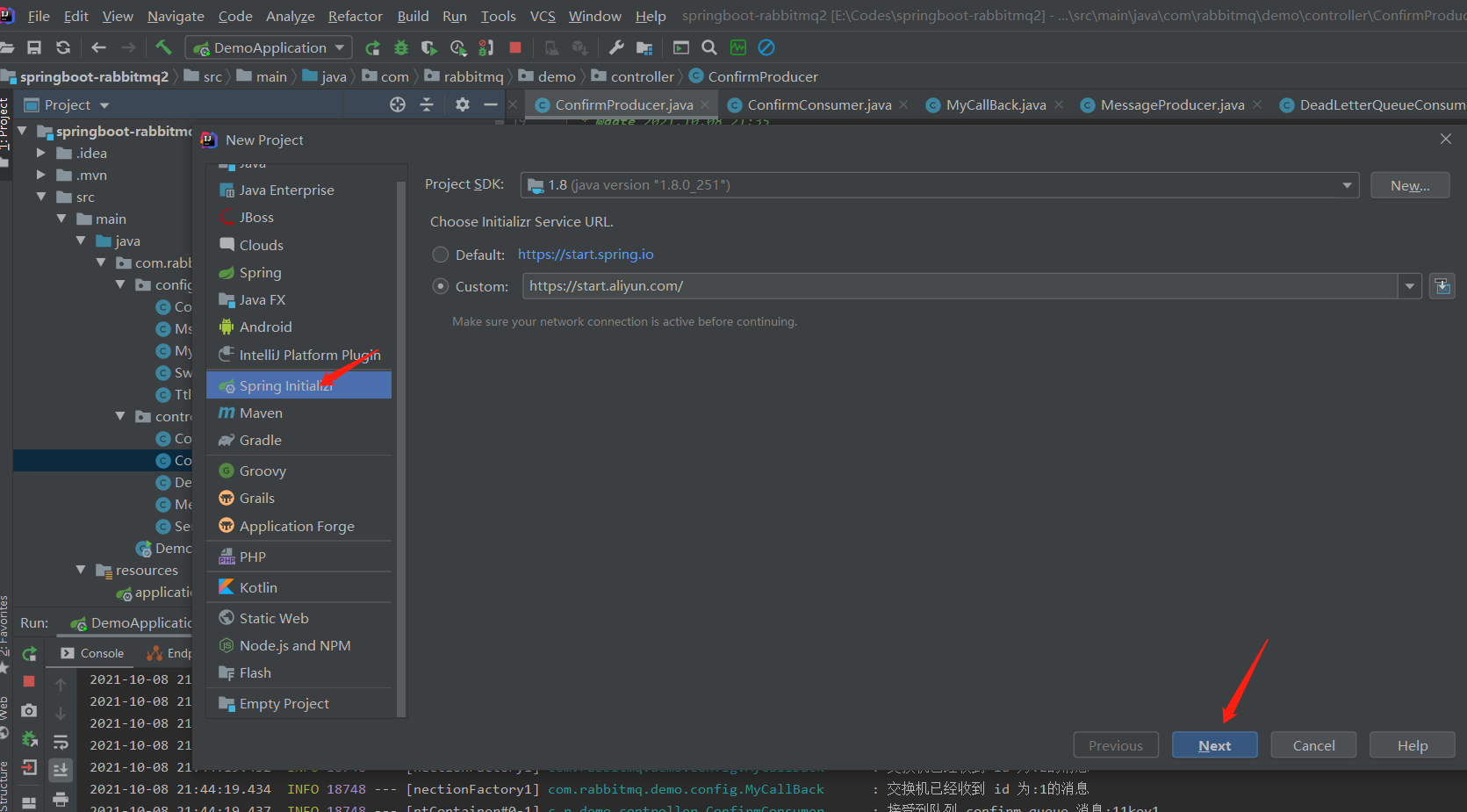
Task: Click the Synchronize refresh icon
Action: (63, 47)
